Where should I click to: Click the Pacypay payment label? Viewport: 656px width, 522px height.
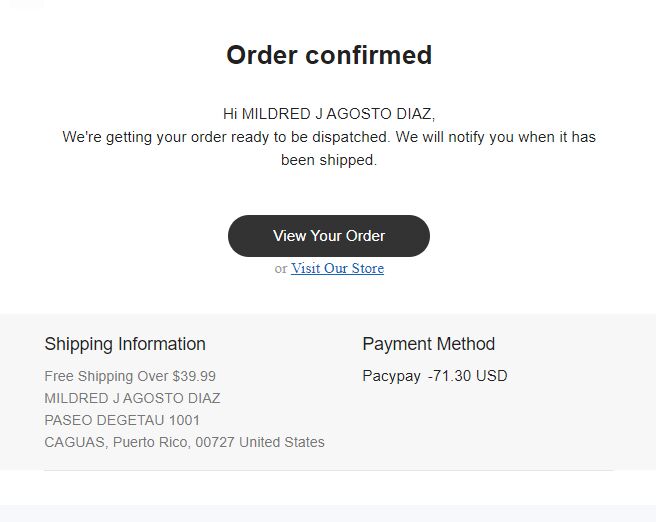tap(392, 376)
